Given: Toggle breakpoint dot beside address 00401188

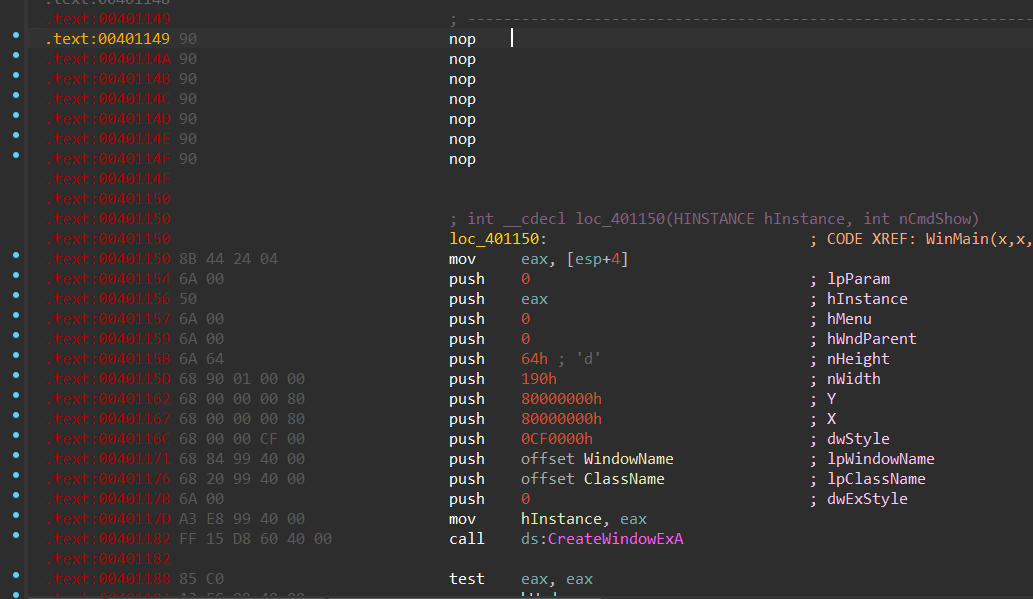Looking at the screenshot, I should pyautogui.click(x=16, y=575).
